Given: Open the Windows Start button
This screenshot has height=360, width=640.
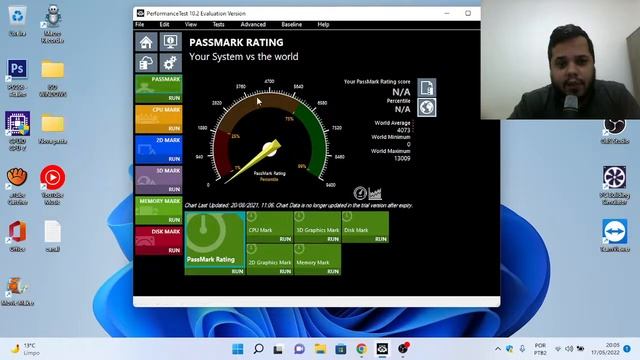Looking at the screenshot, I should (x=238, y=349).
